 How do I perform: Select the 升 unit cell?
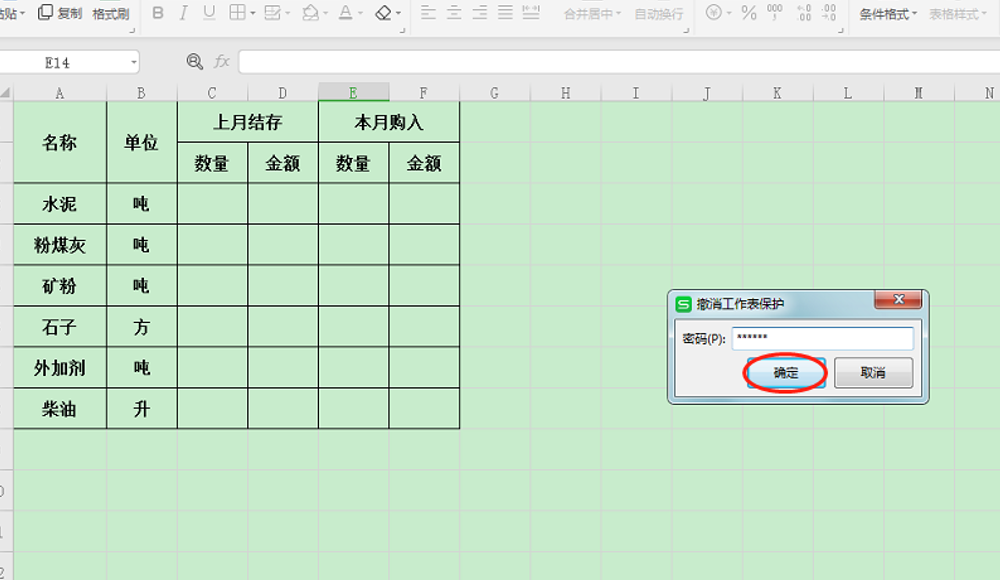tap(142, 408)
